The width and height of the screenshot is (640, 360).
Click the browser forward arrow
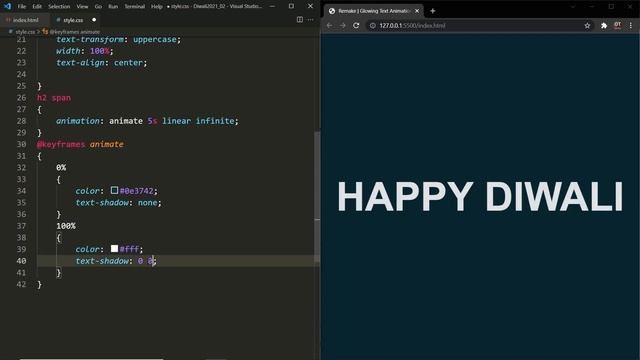pos(343,25)
